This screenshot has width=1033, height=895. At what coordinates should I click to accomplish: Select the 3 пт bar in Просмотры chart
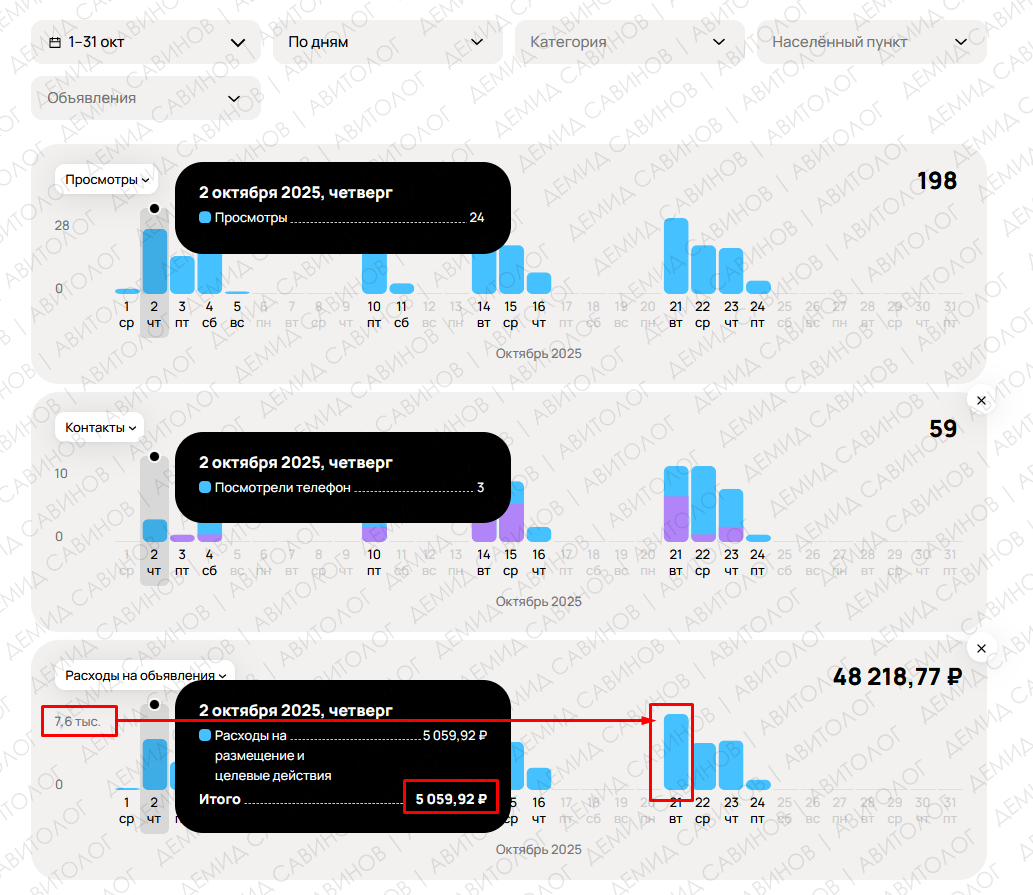point(182,275)
